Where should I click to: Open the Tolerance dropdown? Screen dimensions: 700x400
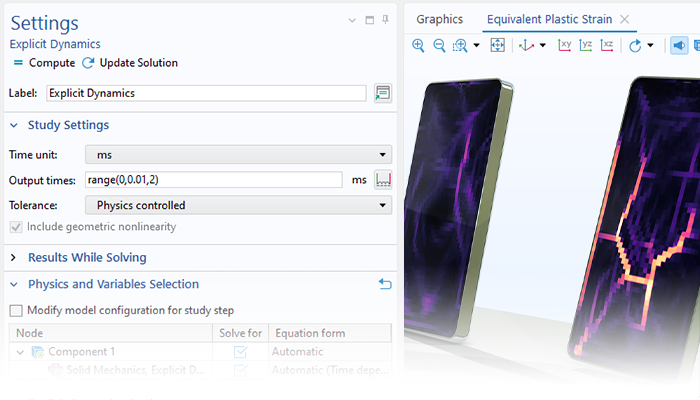238,205
